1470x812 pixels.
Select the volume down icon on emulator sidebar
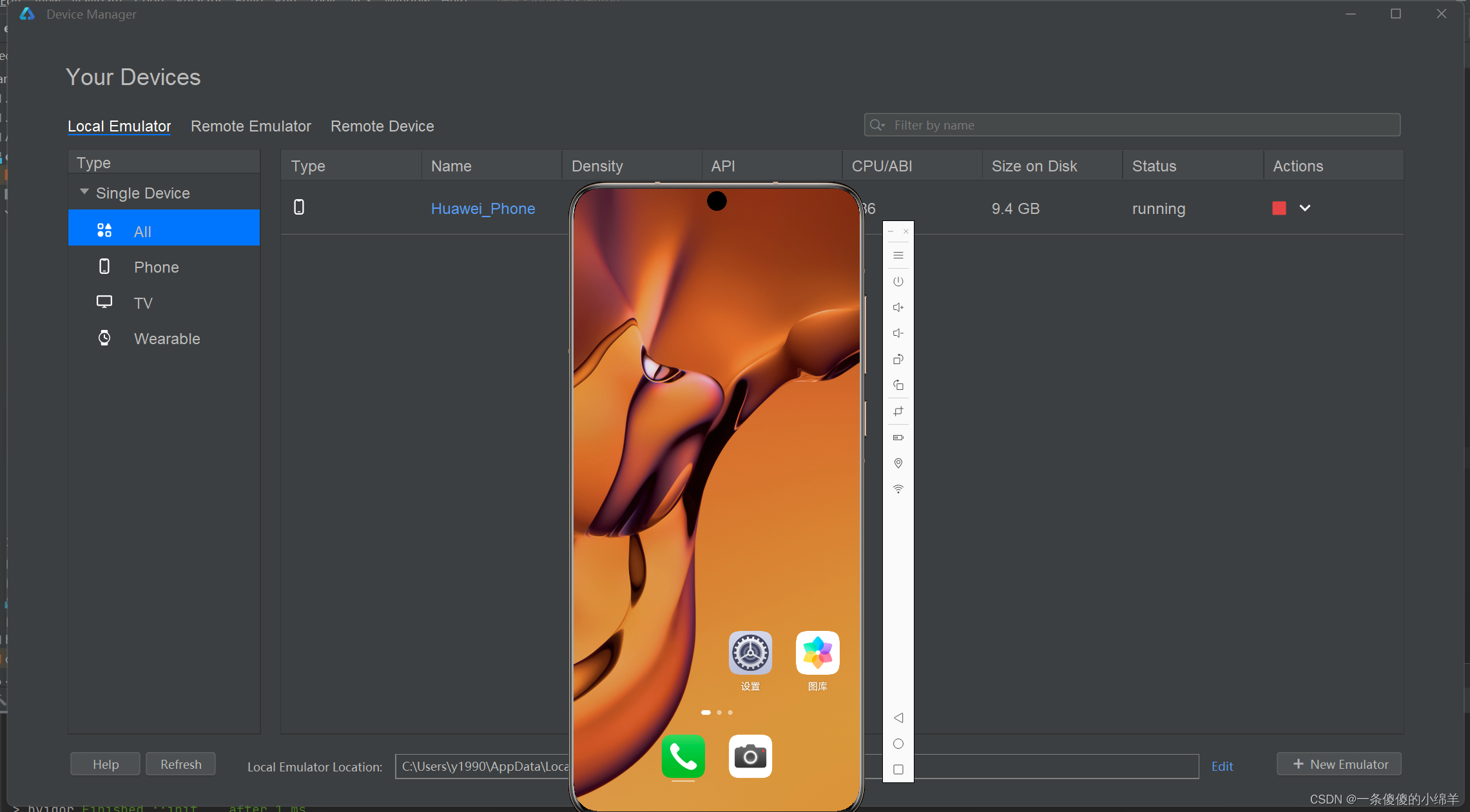click(x=898, y=334)
